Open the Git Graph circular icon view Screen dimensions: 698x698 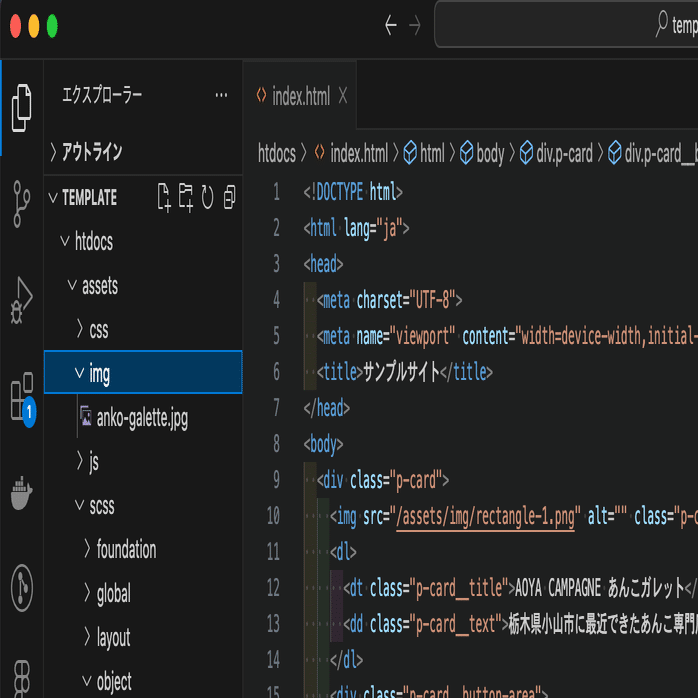click(x=22, y=588)
